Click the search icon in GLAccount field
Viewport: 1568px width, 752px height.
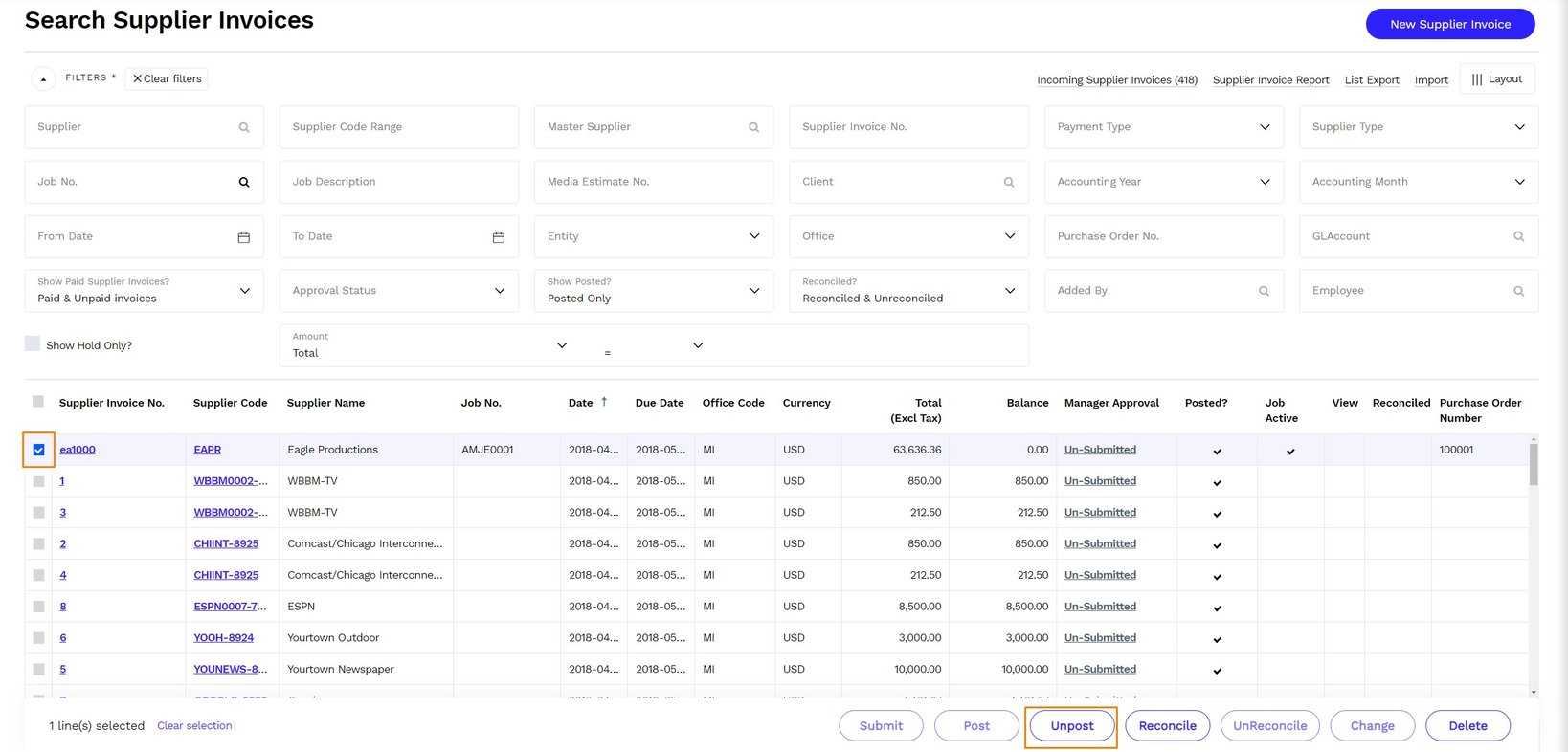(x=1519, y=236)
